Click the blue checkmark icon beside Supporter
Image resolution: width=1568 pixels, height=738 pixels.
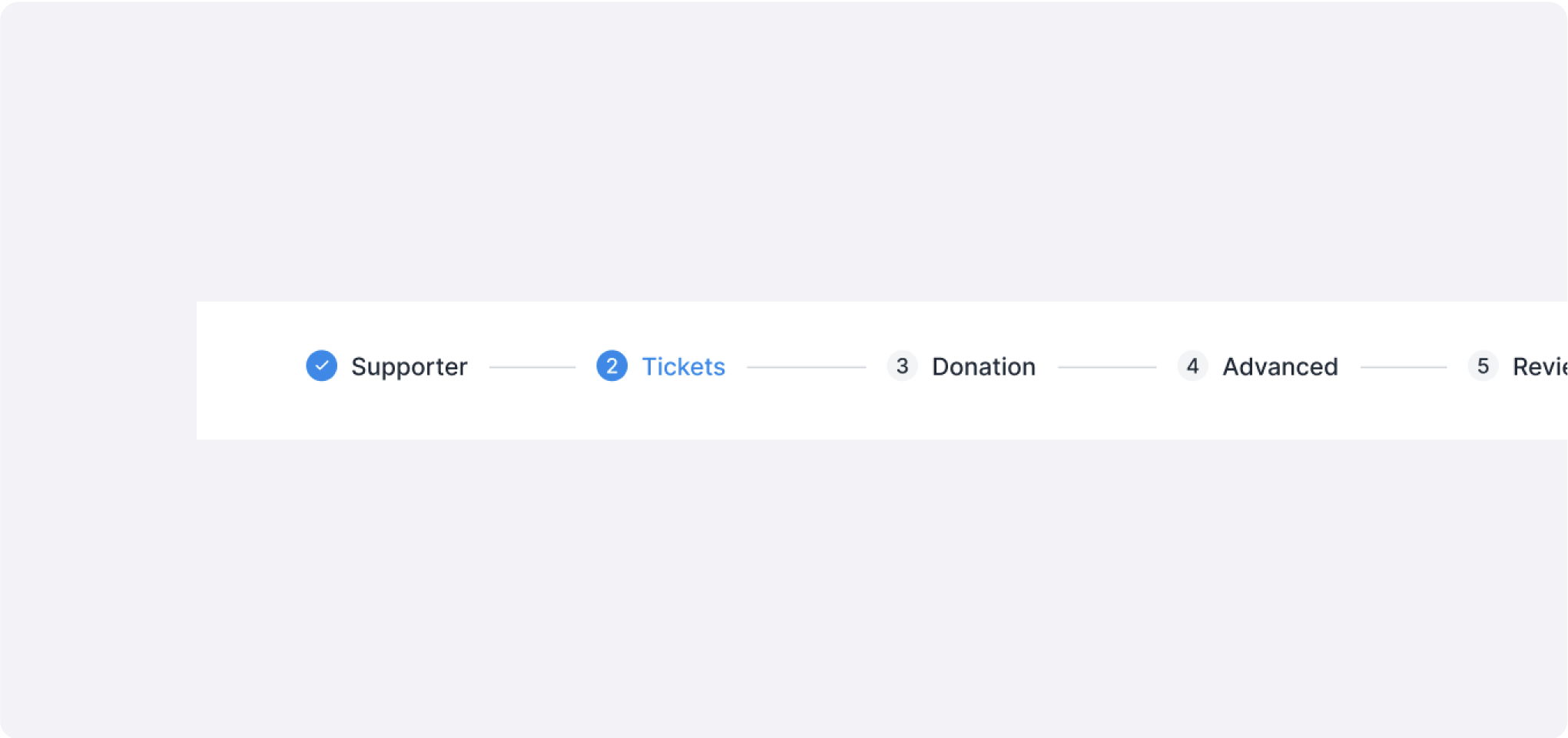tap(321, 366)
